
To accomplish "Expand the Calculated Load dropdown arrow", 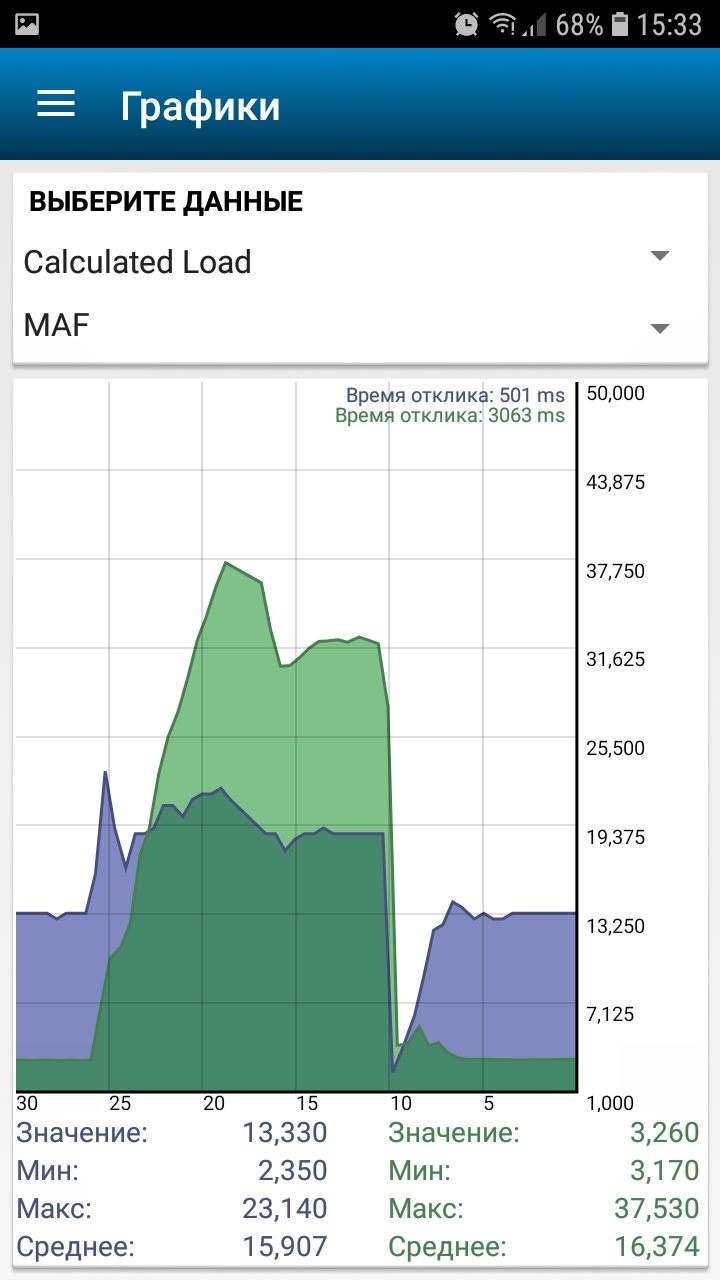I will click(x=659, y=256).
